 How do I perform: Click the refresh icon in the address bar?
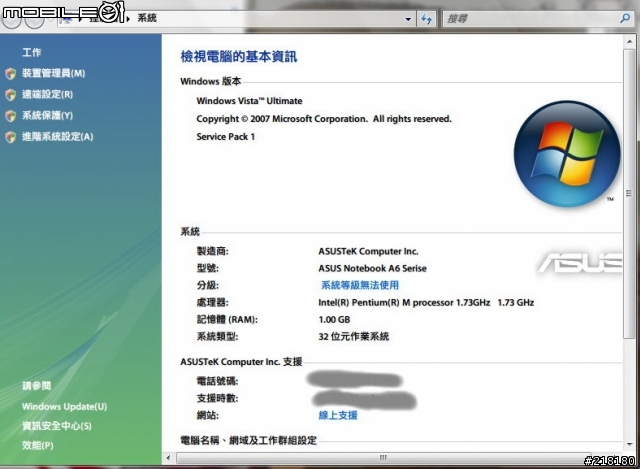(x=427, y=18)
